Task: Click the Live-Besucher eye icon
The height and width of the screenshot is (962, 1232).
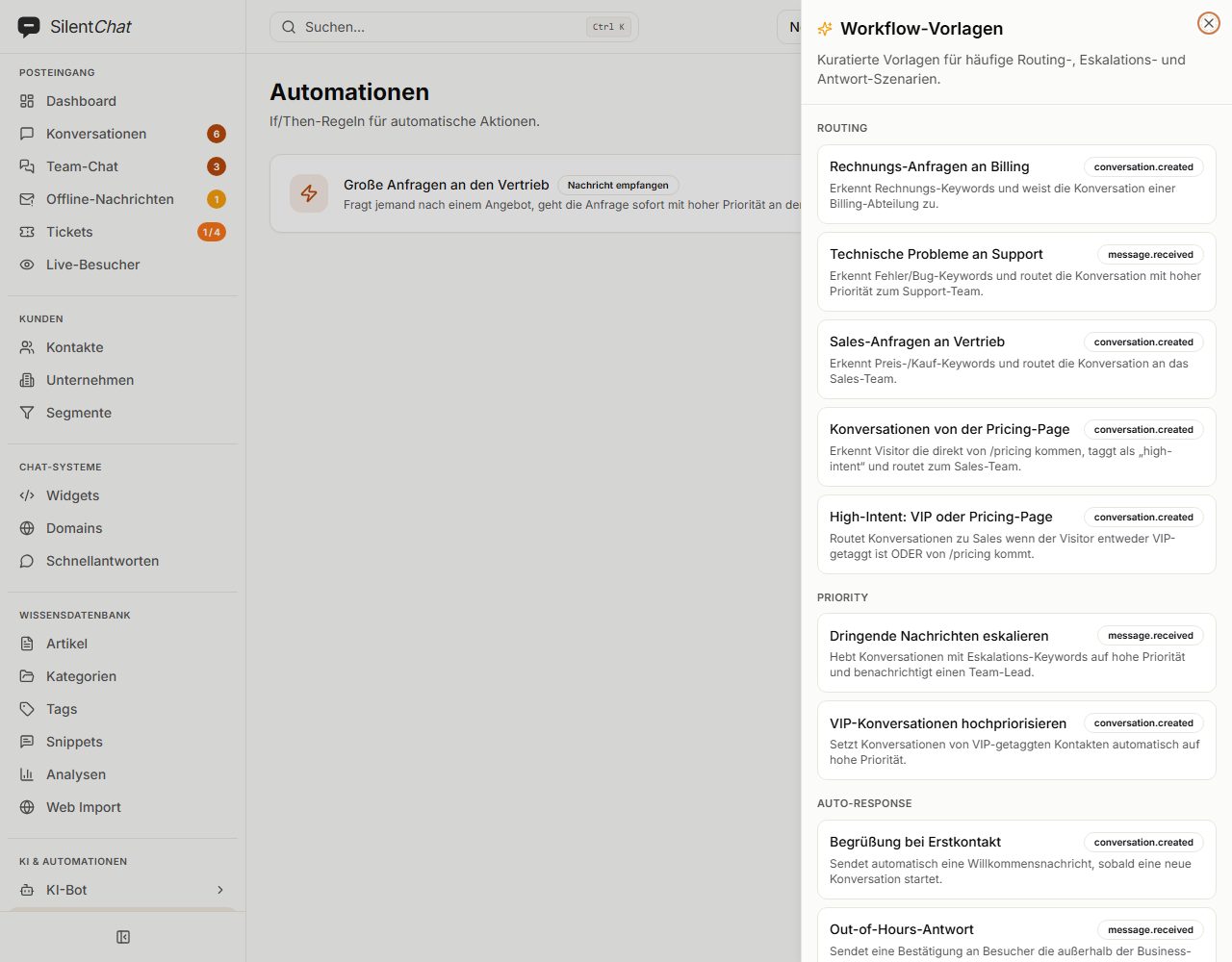Action: pyautogui.click(x=27, y=265)
